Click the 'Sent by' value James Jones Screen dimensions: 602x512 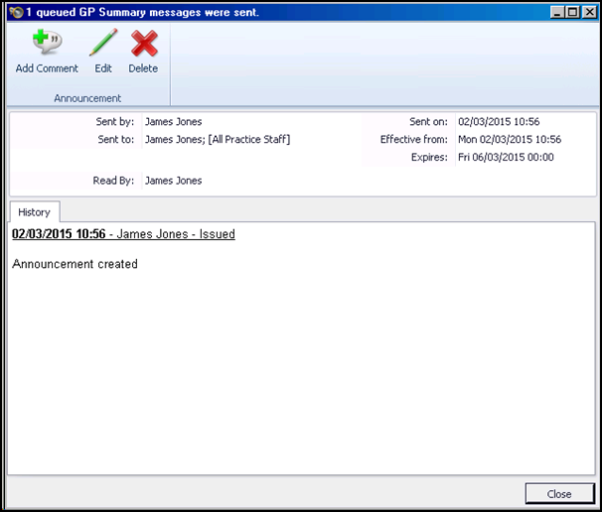coord(173,122)
